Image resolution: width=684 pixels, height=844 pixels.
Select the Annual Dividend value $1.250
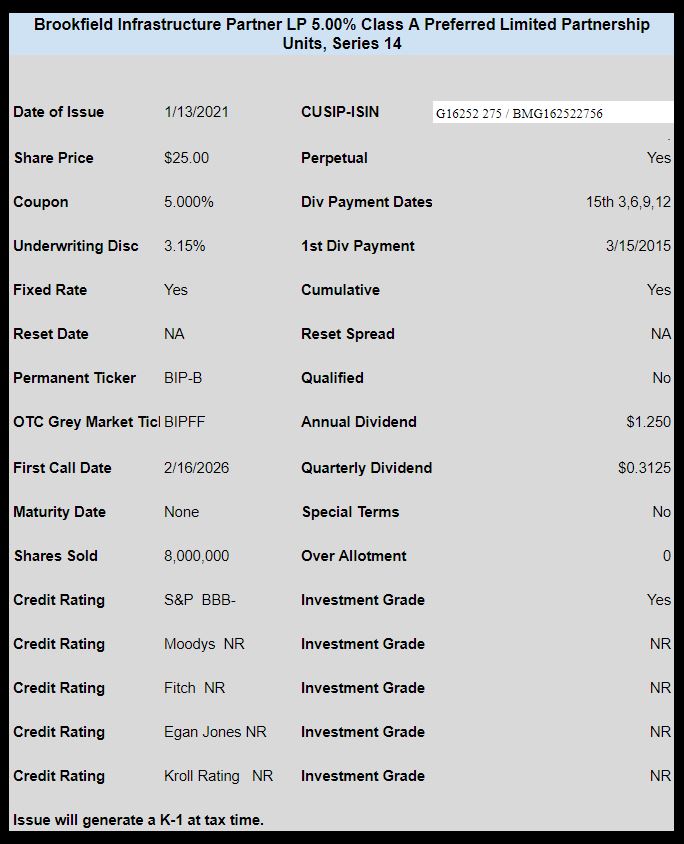coord(648,421)
